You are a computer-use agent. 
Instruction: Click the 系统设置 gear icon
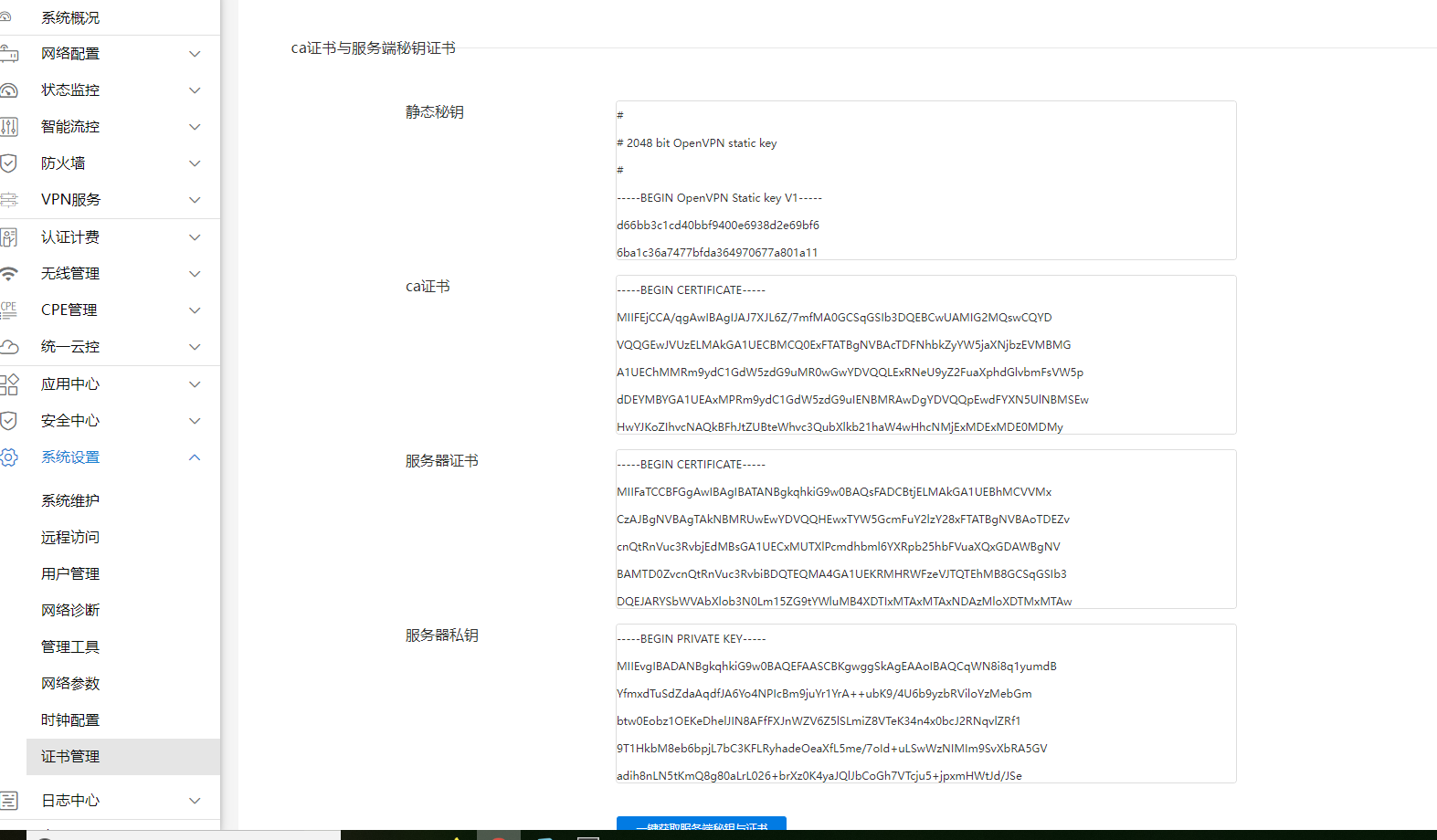click(9, 457)
